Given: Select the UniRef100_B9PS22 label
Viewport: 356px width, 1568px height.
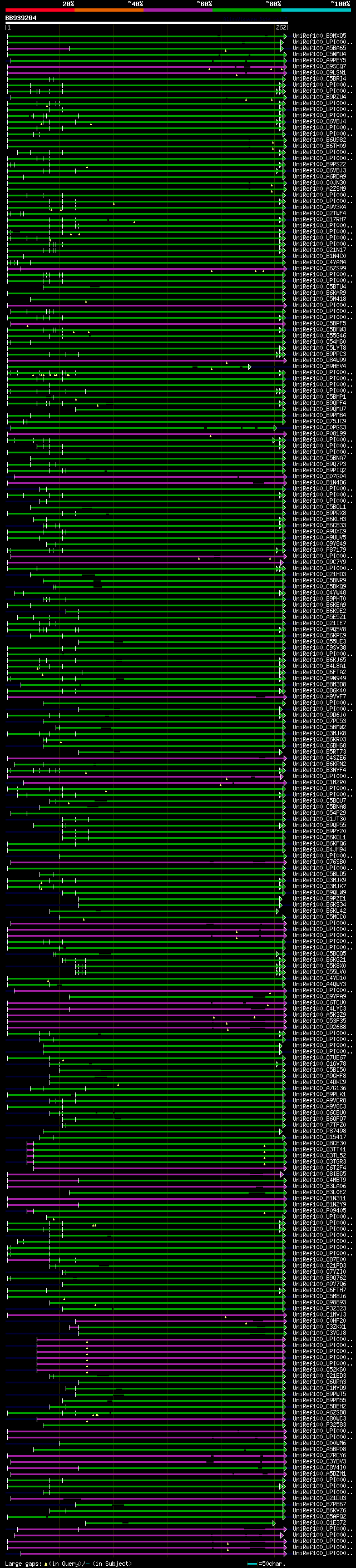Looking at the screenshot, I should 319,164.
